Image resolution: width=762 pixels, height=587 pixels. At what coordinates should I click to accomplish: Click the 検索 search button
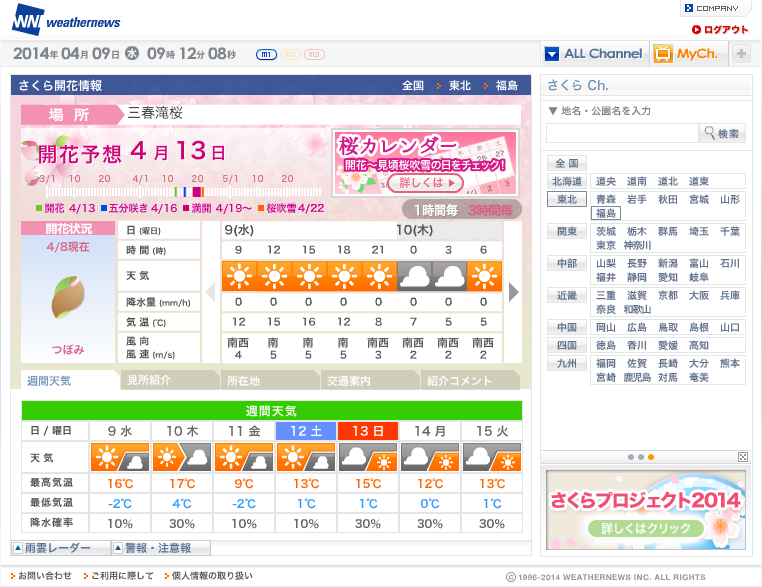(x=722, y=133)
